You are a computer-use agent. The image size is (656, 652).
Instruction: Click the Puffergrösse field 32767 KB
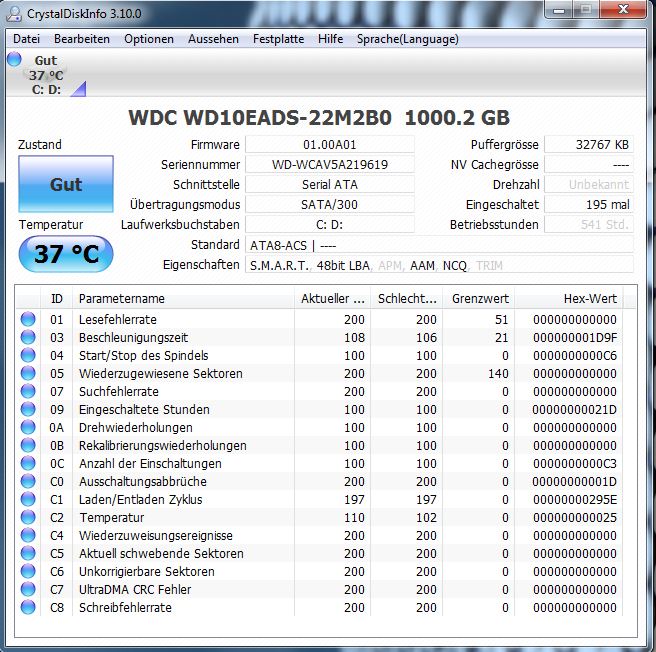point(589,144)
